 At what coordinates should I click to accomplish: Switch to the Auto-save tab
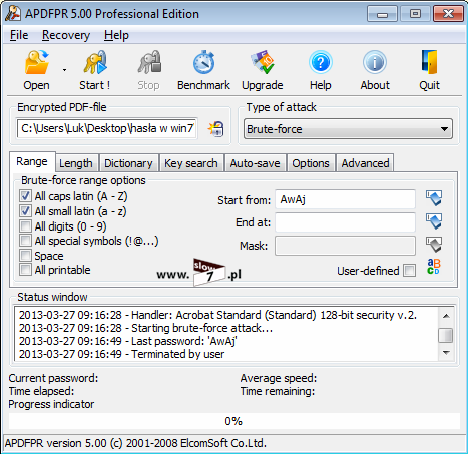pyautogui.click(x=255, y=163)
